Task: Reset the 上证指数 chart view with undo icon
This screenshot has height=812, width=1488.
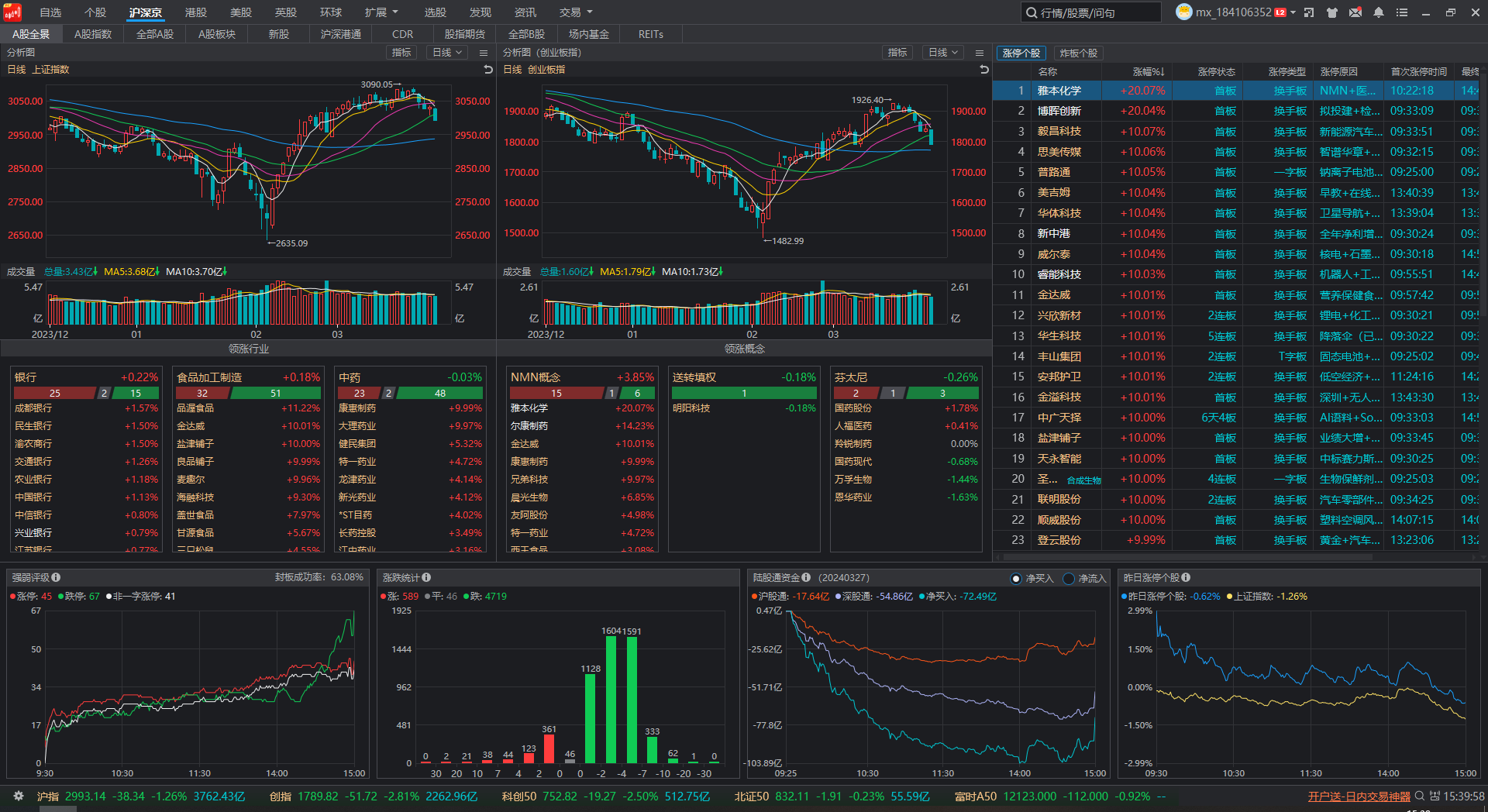Action: click(488, 70)
